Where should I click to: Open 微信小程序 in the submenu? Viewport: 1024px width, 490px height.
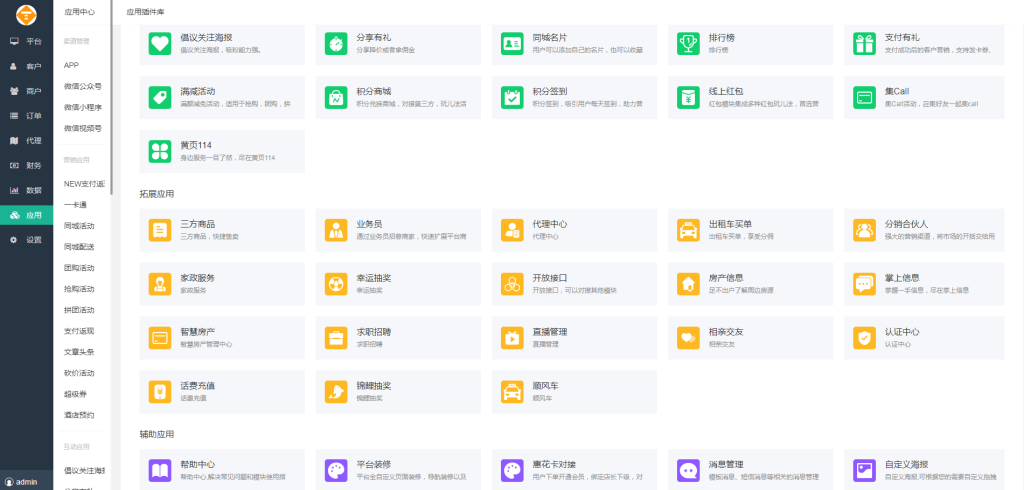point(83,107)
